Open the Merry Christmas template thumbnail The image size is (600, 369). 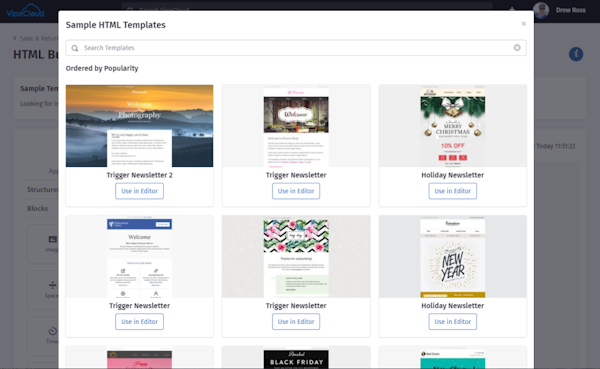tap(453, 126)
